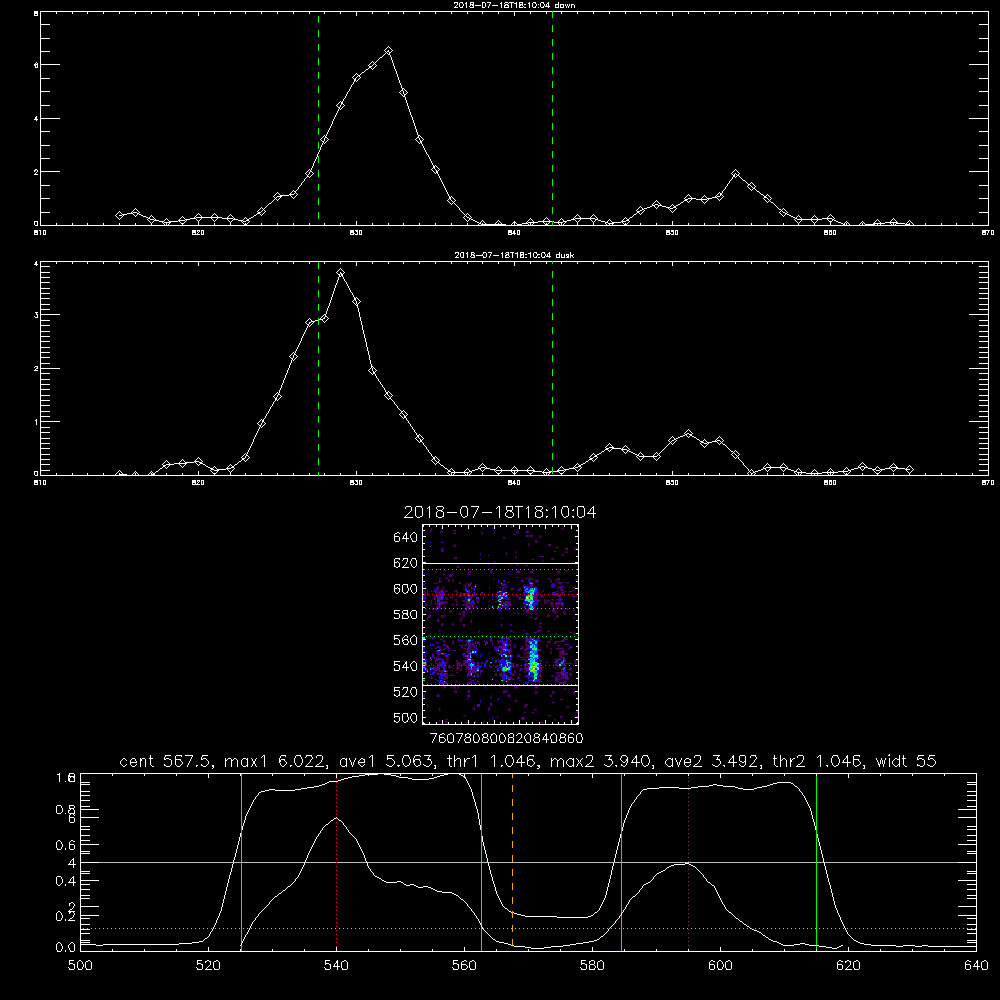Click the bottom plot x-axis label 520
Image resolution: width=1000 pixels, height=1000 pixels.
click(208, 966)
